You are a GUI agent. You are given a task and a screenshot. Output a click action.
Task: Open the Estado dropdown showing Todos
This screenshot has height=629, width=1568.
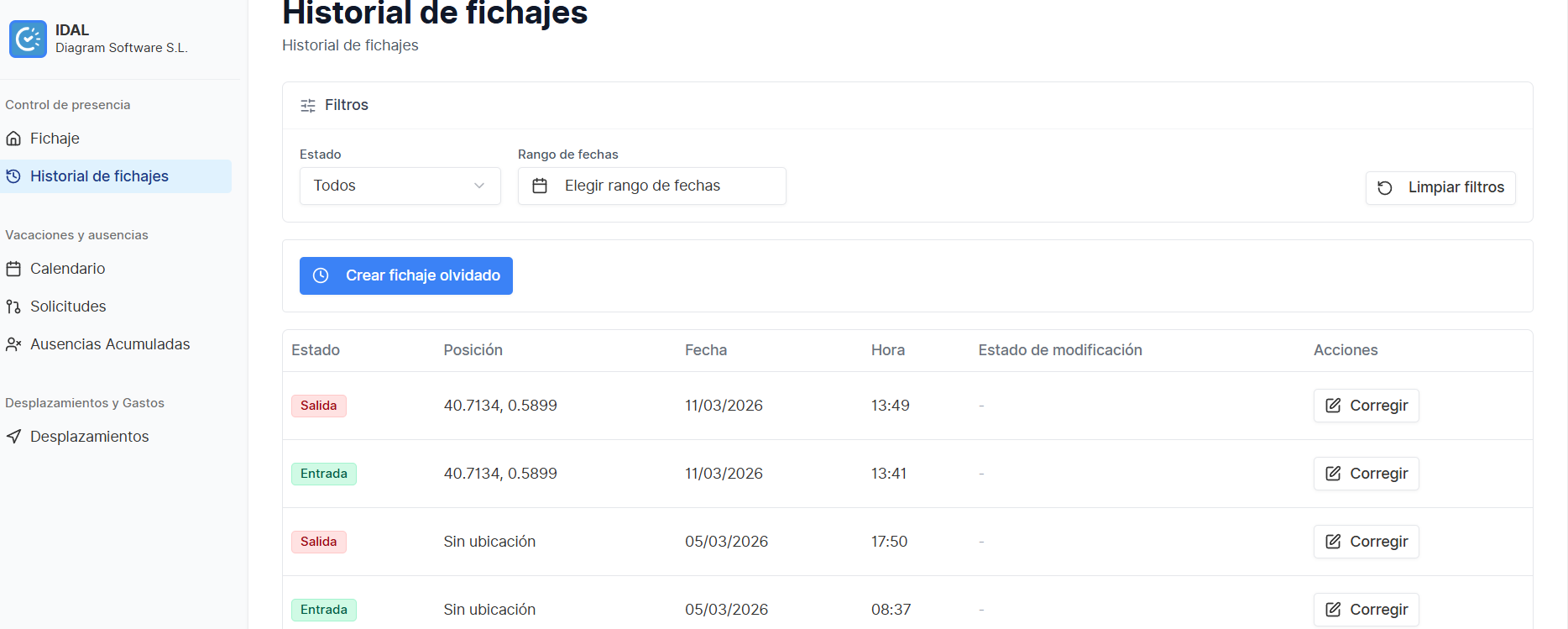pos(400,186)
